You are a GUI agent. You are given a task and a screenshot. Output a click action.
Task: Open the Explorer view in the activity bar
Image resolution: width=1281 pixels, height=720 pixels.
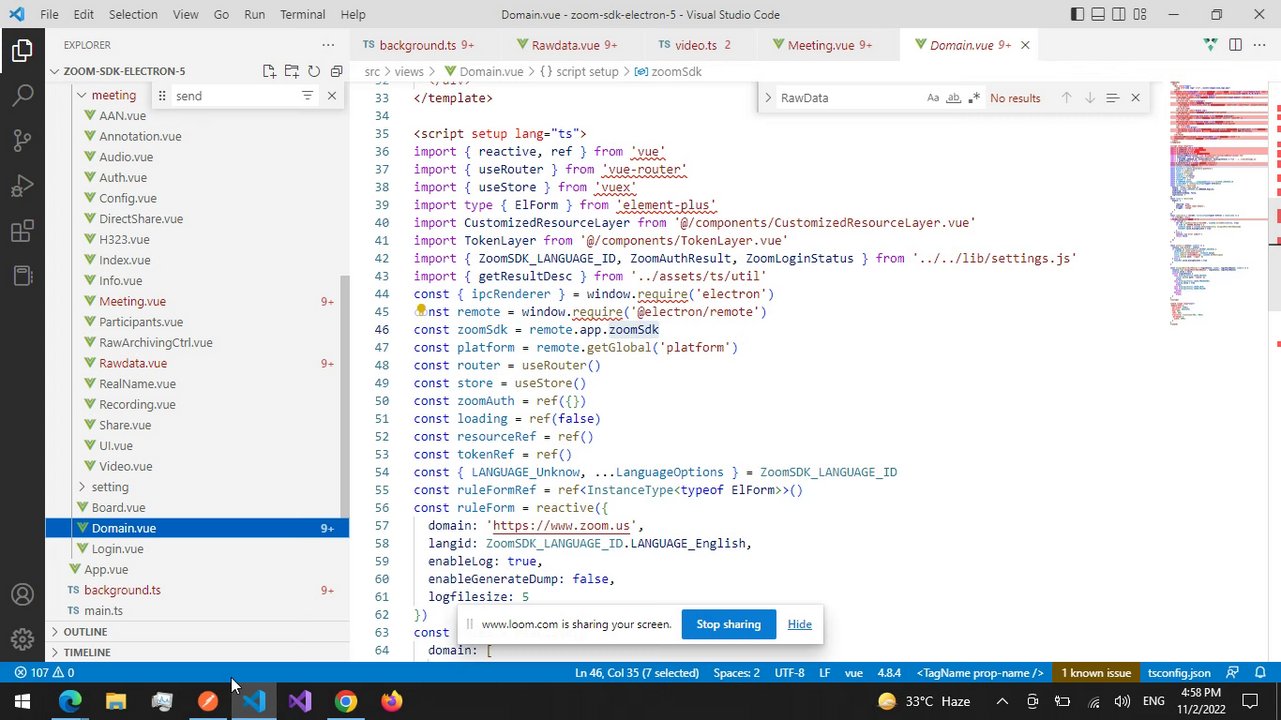(x=22, y=51)
